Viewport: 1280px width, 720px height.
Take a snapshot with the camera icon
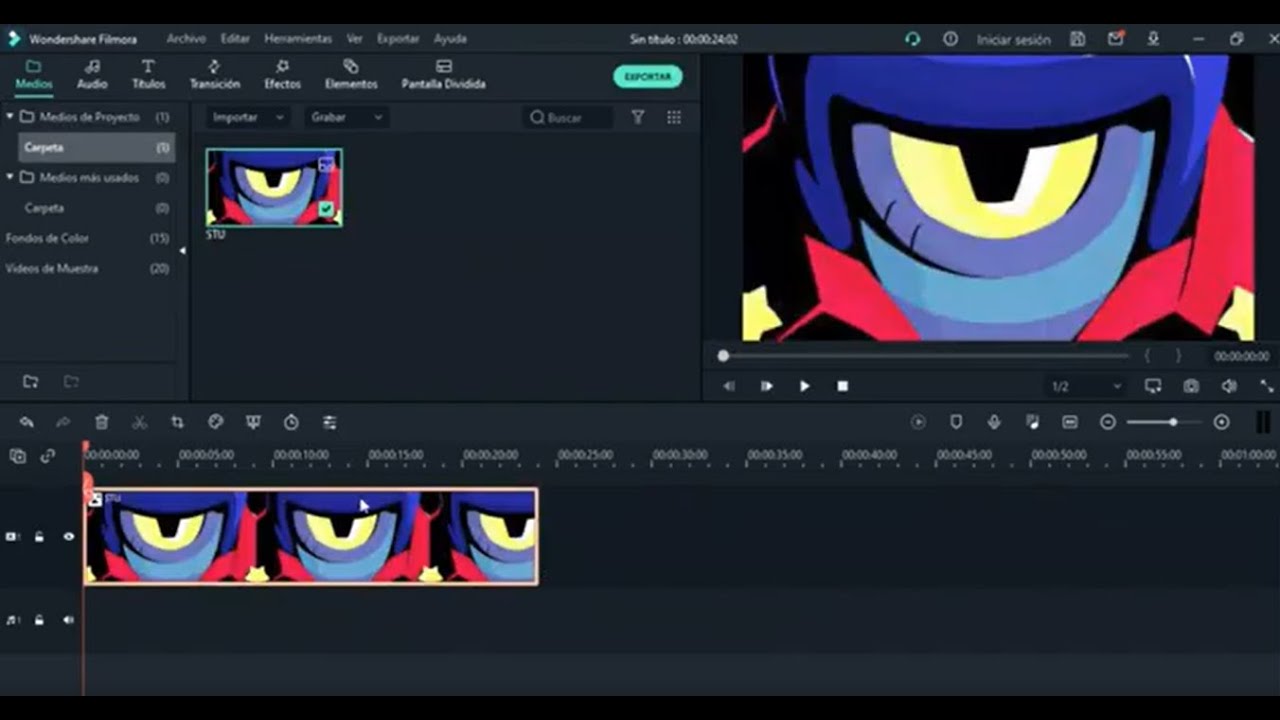1191,386
